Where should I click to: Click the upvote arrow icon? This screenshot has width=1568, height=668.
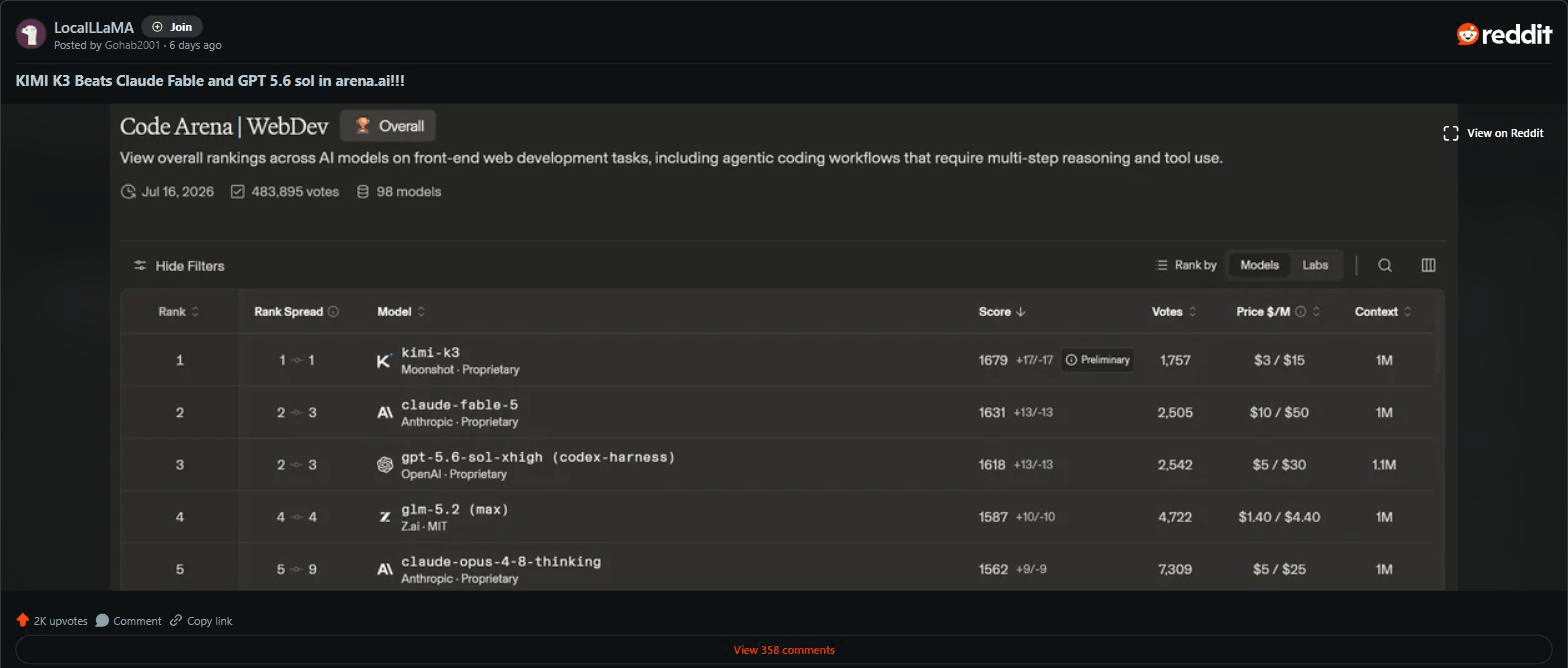(x=22, y=620)
